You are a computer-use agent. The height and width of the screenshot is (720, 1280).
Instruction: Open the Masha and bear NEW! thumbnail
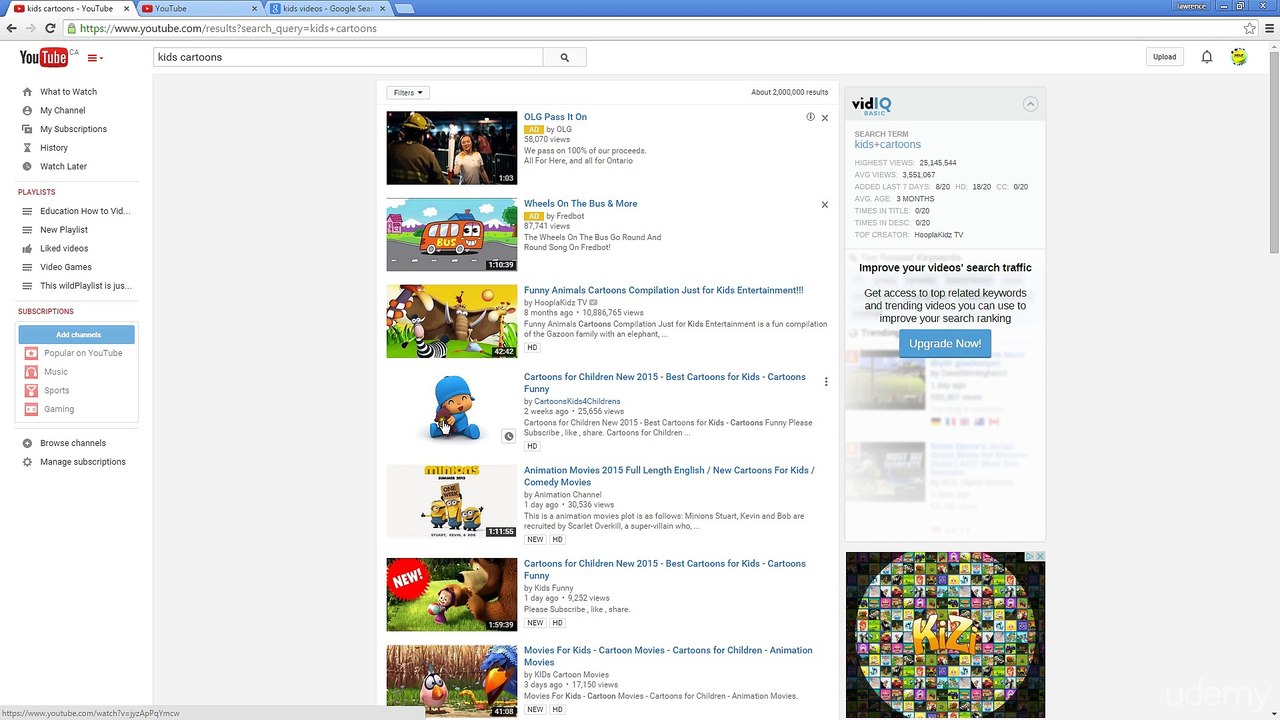pyautogui.click(x=452, y=594)
